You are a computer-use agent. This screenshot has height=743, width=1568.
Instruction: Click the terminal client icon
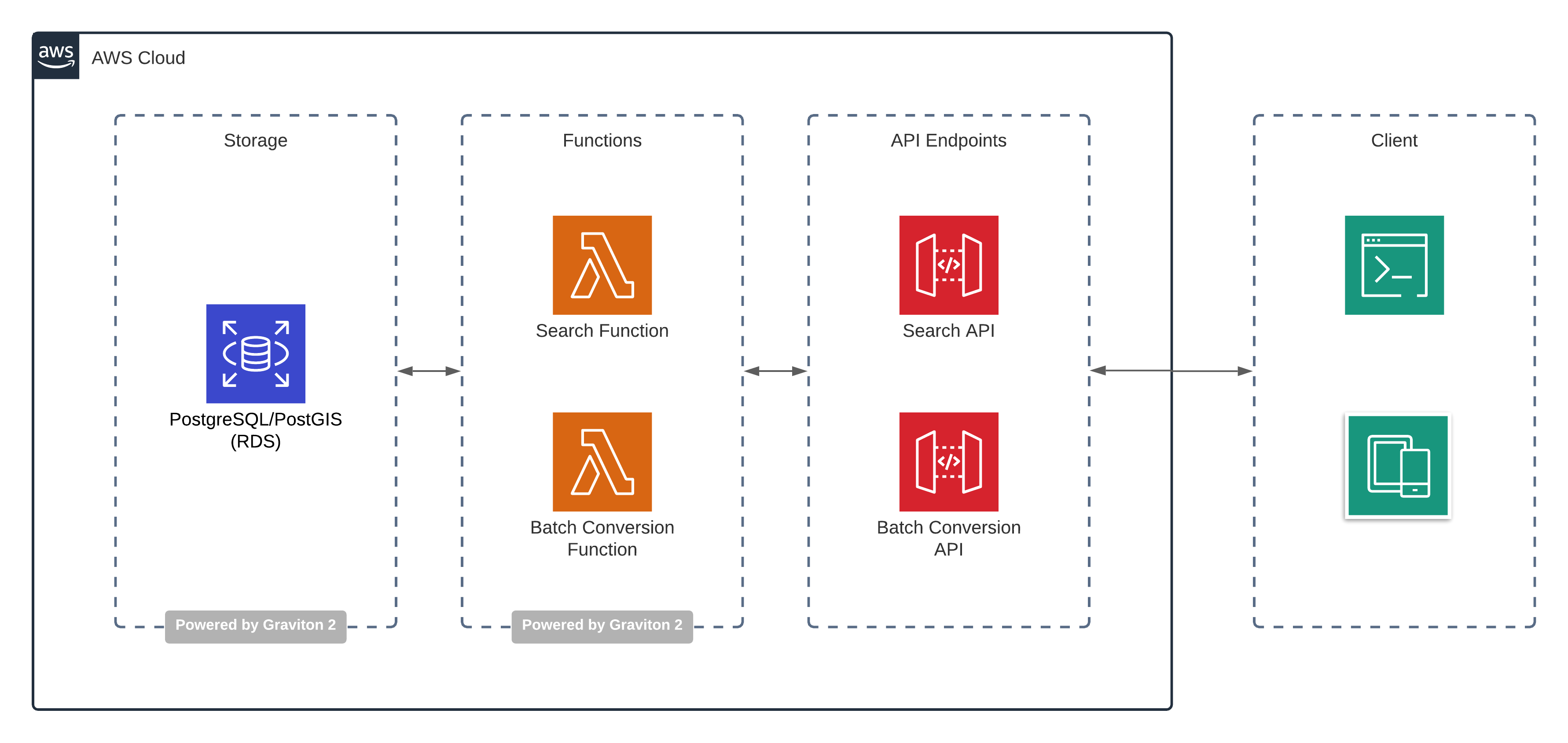tap(1394, 265)
